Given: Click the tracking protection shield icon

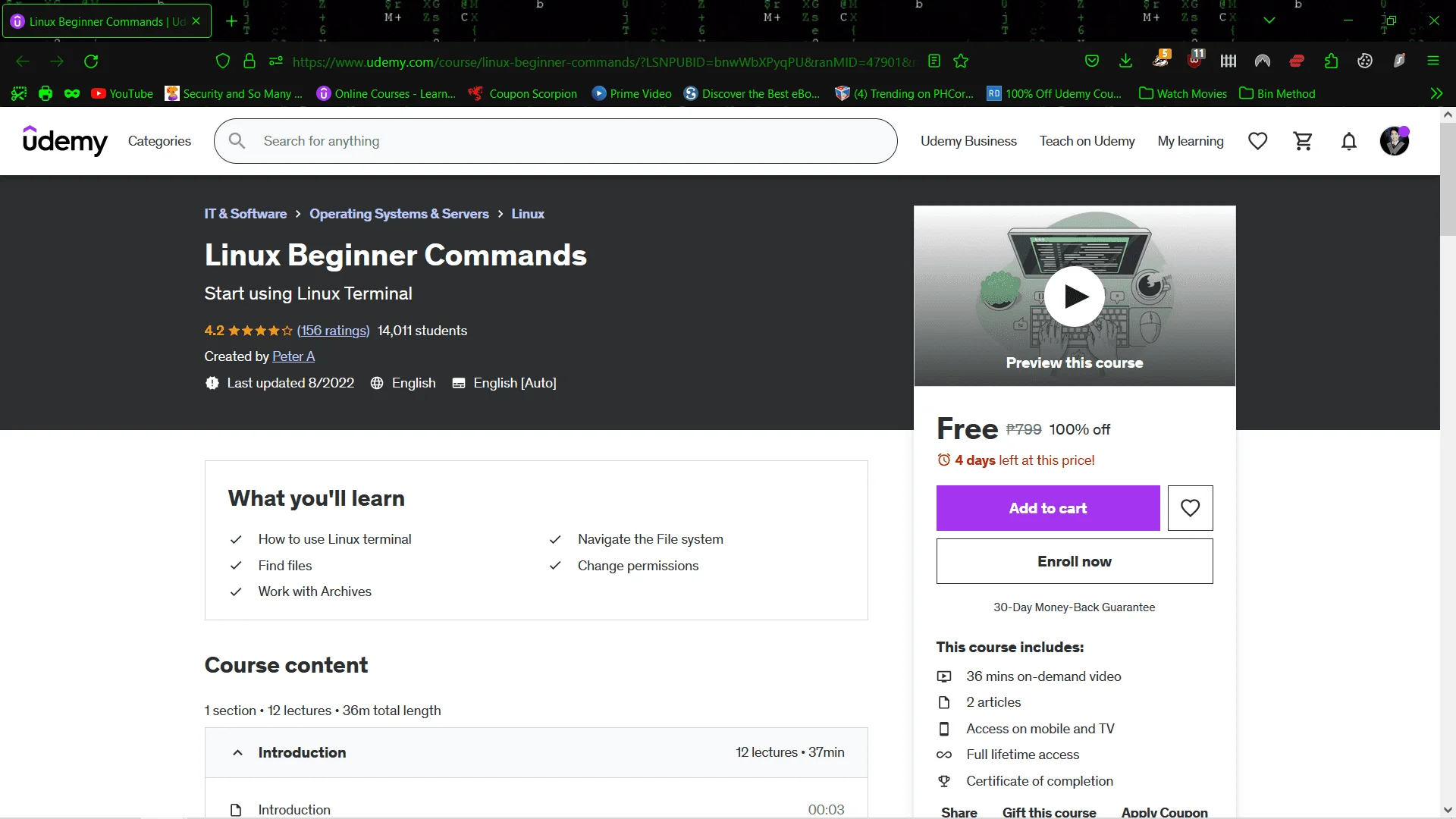Looking at the screenshot, I should point(222,61).
